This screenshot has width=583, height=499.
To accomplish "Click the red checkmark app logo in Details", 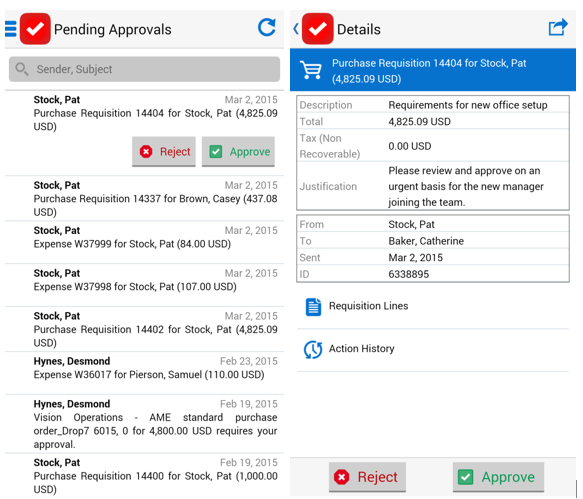I will click(318, 29).
